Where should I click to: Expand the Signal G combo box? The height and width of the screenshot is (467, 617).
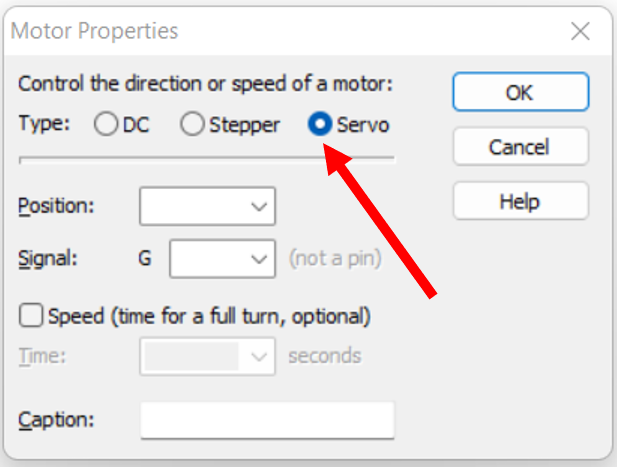click(222, 259)
